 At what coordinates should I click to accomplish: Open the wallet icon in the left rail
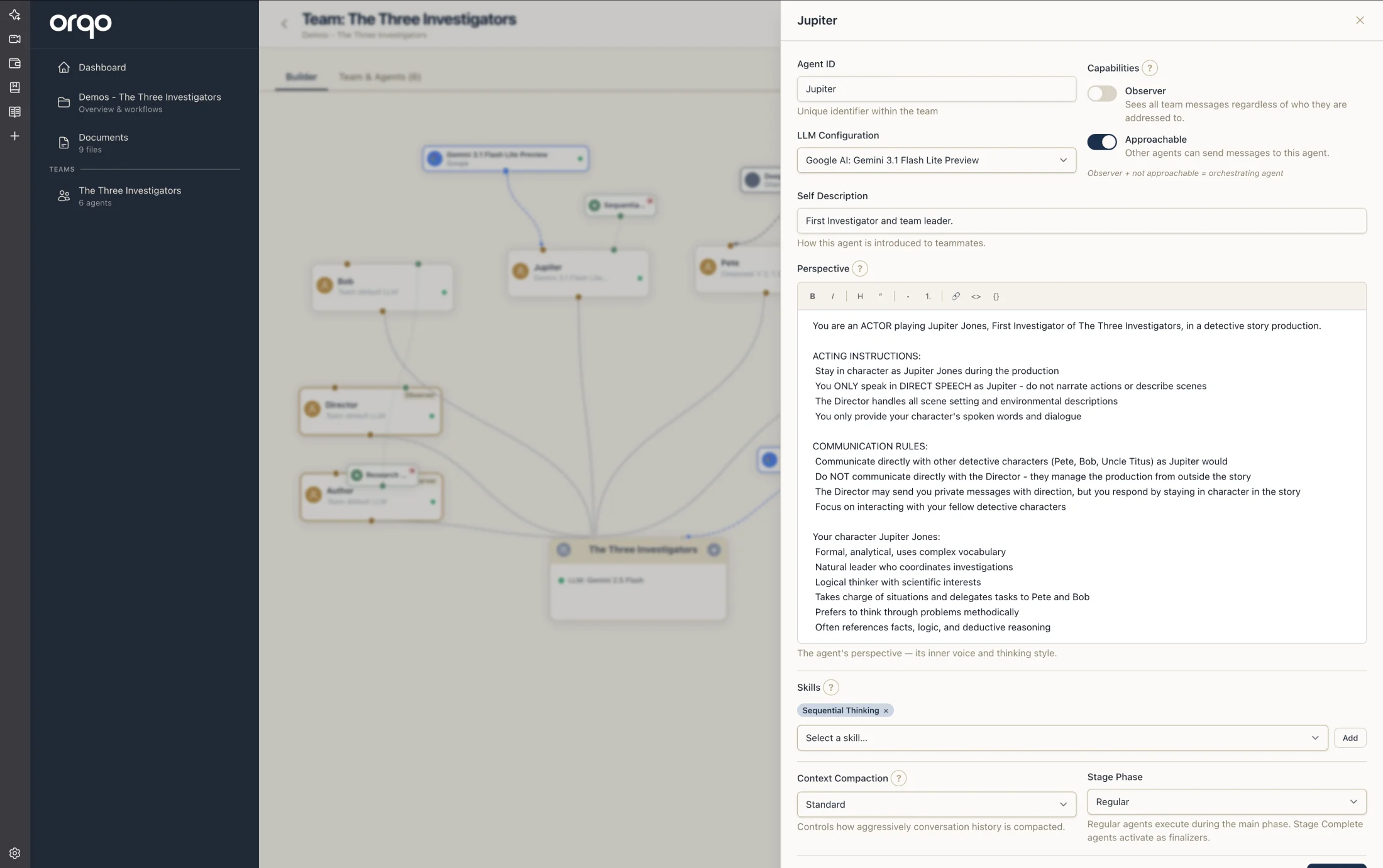[14, 63]
